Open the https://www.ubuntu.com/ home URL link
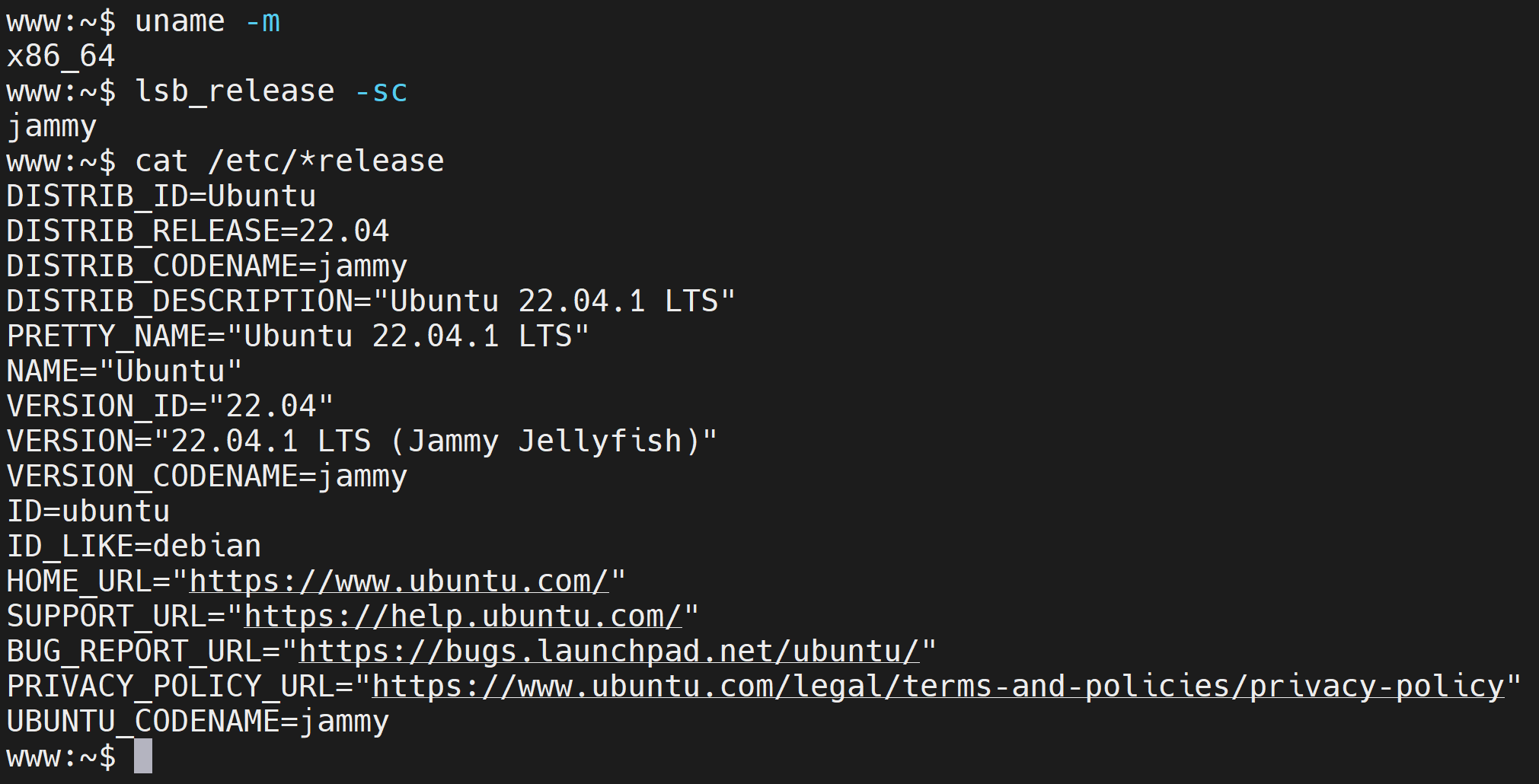Viewport: 1539px width, 784px height. point(399,582)
